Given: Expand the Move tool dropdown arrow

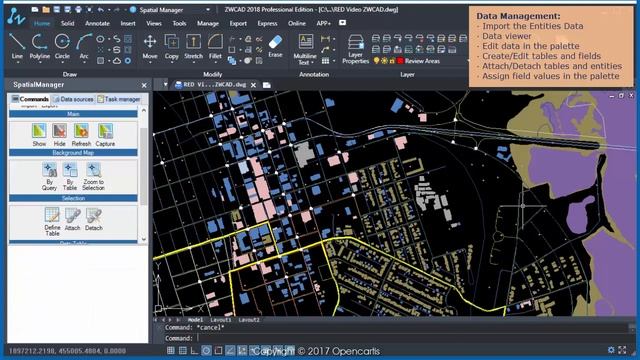Looking at the screenshot, I should click(150, 62).
